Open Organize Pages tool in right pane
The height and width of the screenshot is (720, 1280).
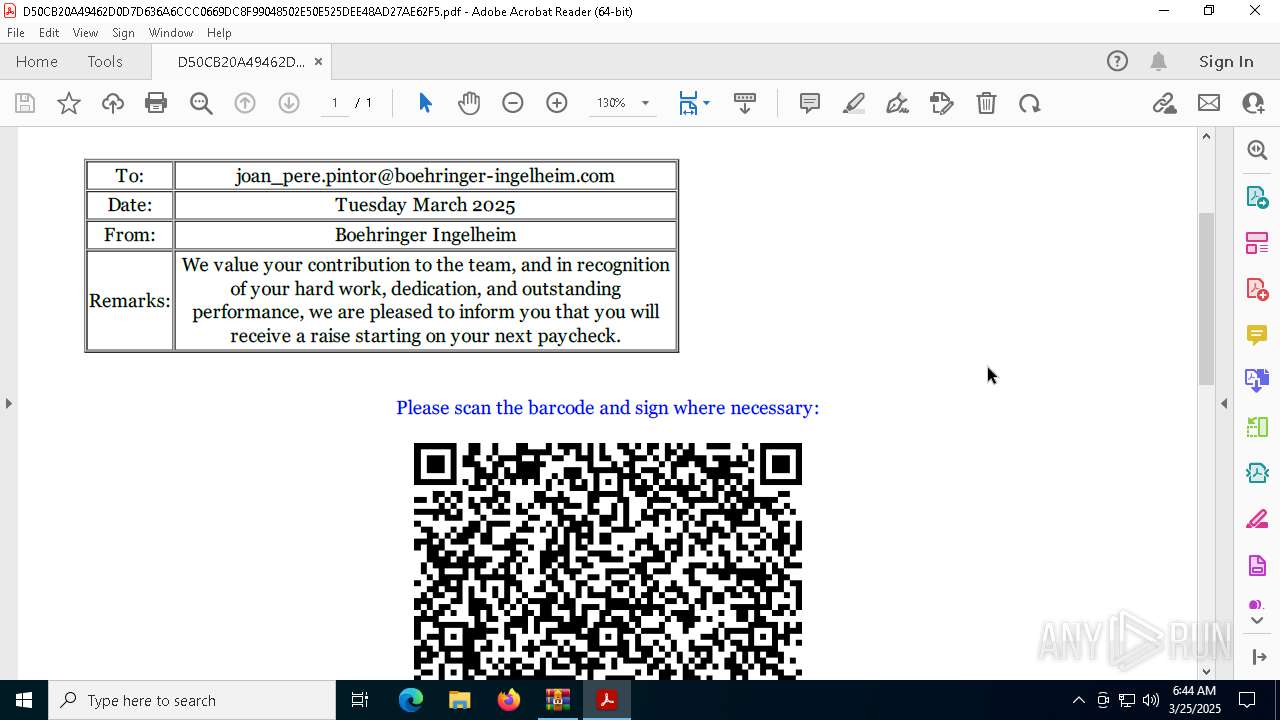(1257, 243)
